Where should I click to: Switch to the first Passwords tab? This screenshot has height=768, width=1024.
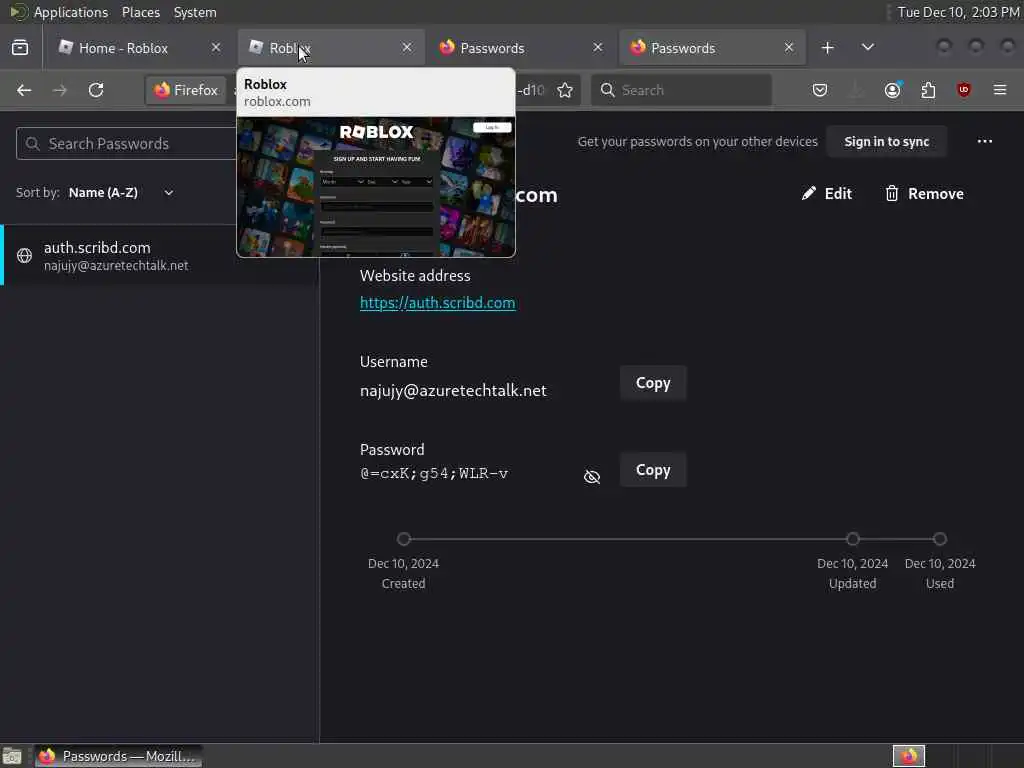(521, 48)
